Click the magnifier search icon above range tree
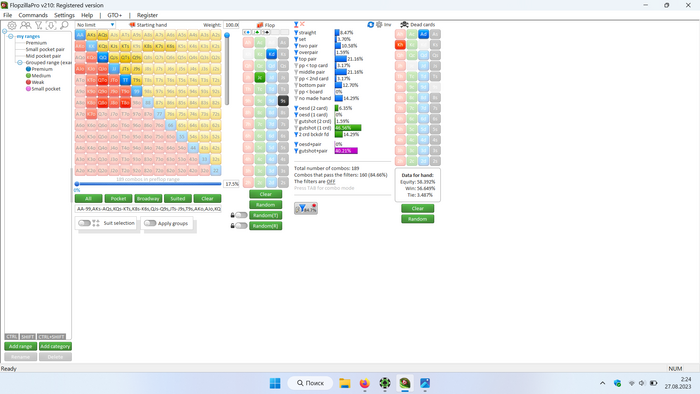Image resolution: width=700 pixels, height=394 pixels. [64, 25]
